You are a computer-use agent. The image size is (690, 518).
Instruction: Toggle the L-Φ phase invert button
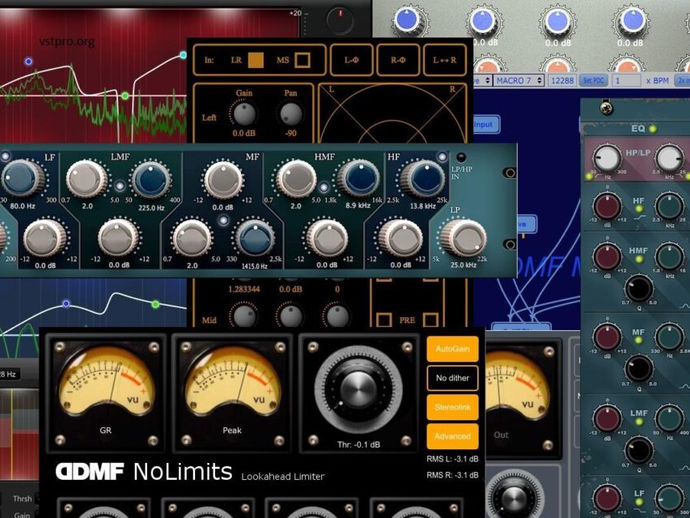tap(351, 60)
